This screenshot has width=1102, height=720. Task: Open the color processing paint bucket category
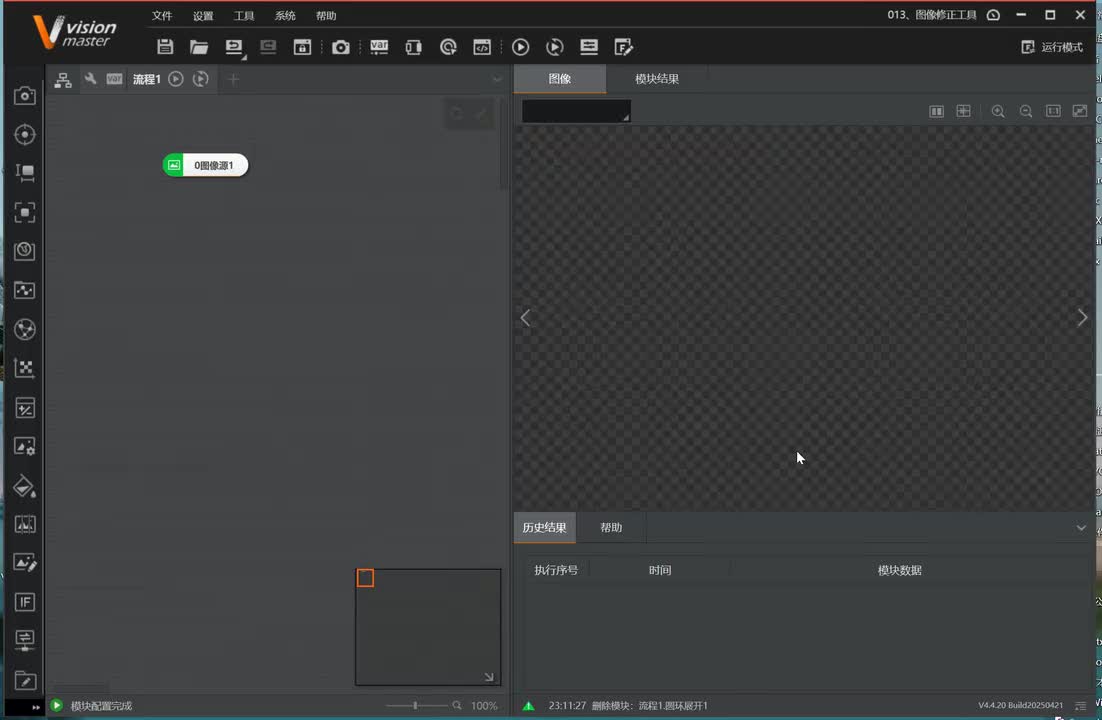(x=25, y=486)
